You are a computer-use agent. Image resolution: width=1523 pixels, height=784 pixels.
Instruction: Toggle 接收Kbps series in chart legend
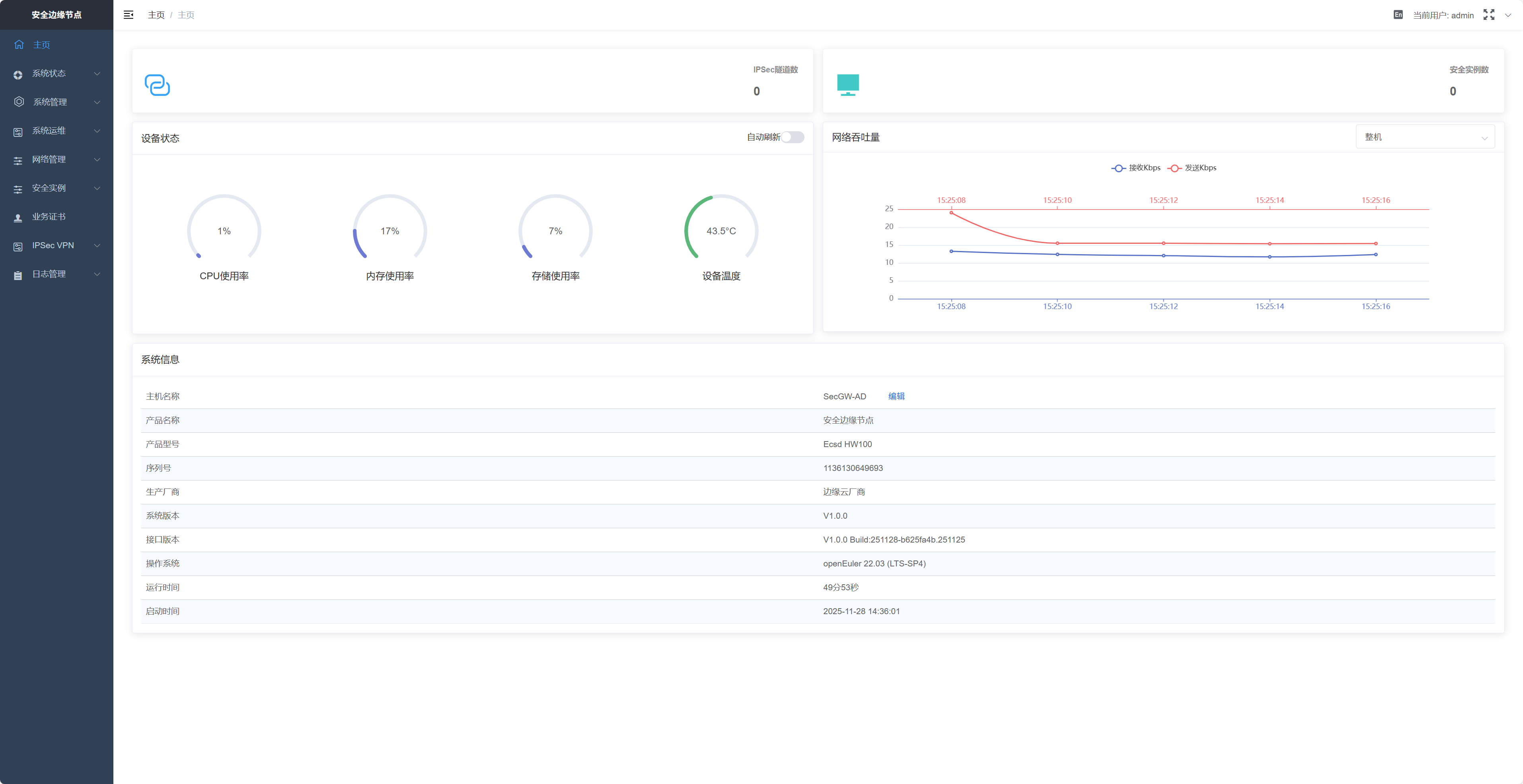tap(1136, 168)
